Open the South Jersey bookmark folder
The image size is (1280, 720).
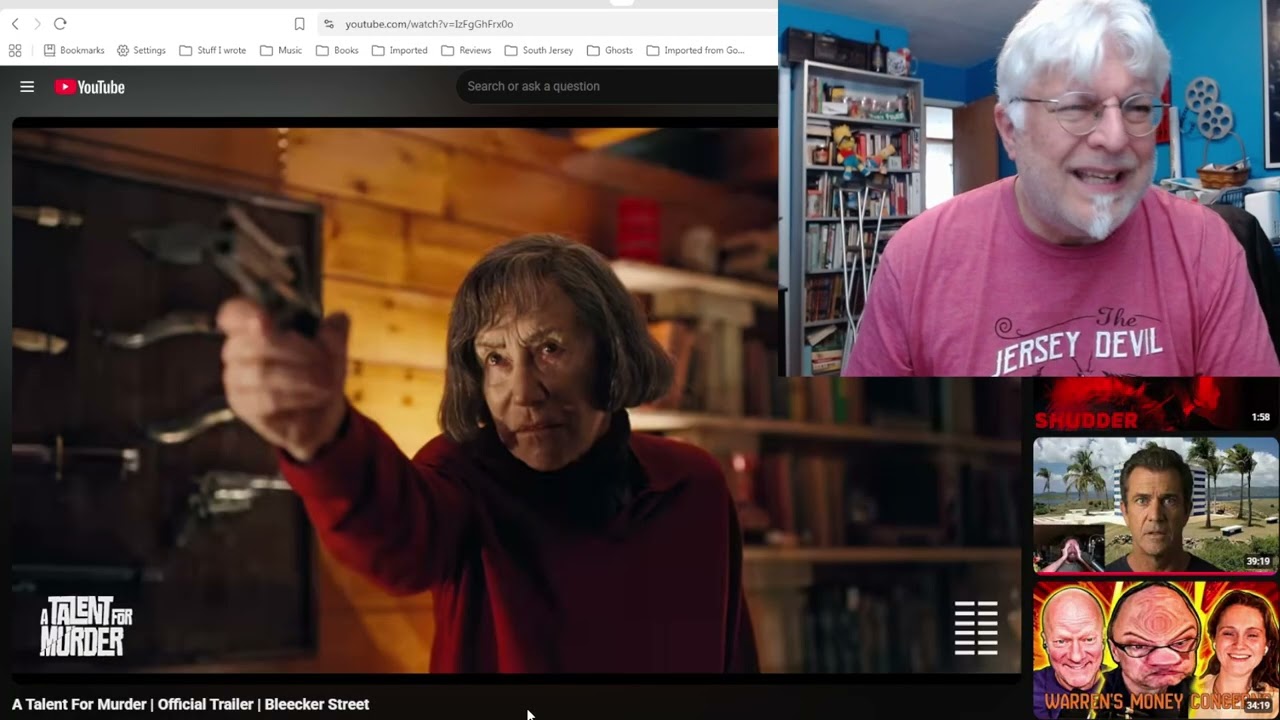(539, 50)
